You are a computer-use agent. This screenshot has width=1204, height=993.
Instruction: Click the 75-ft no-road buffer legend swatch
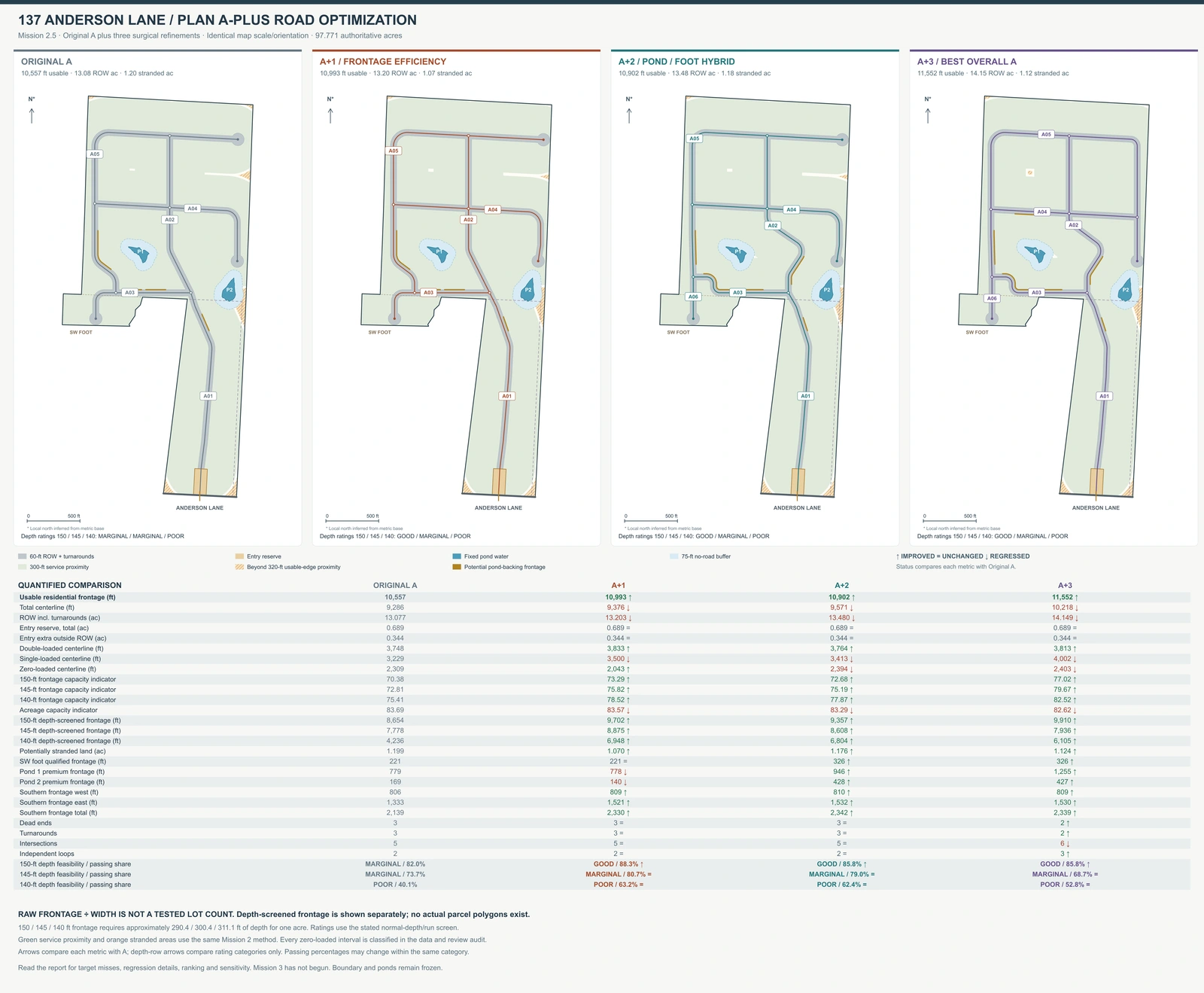pyautogui.click(x=673, y=556)
